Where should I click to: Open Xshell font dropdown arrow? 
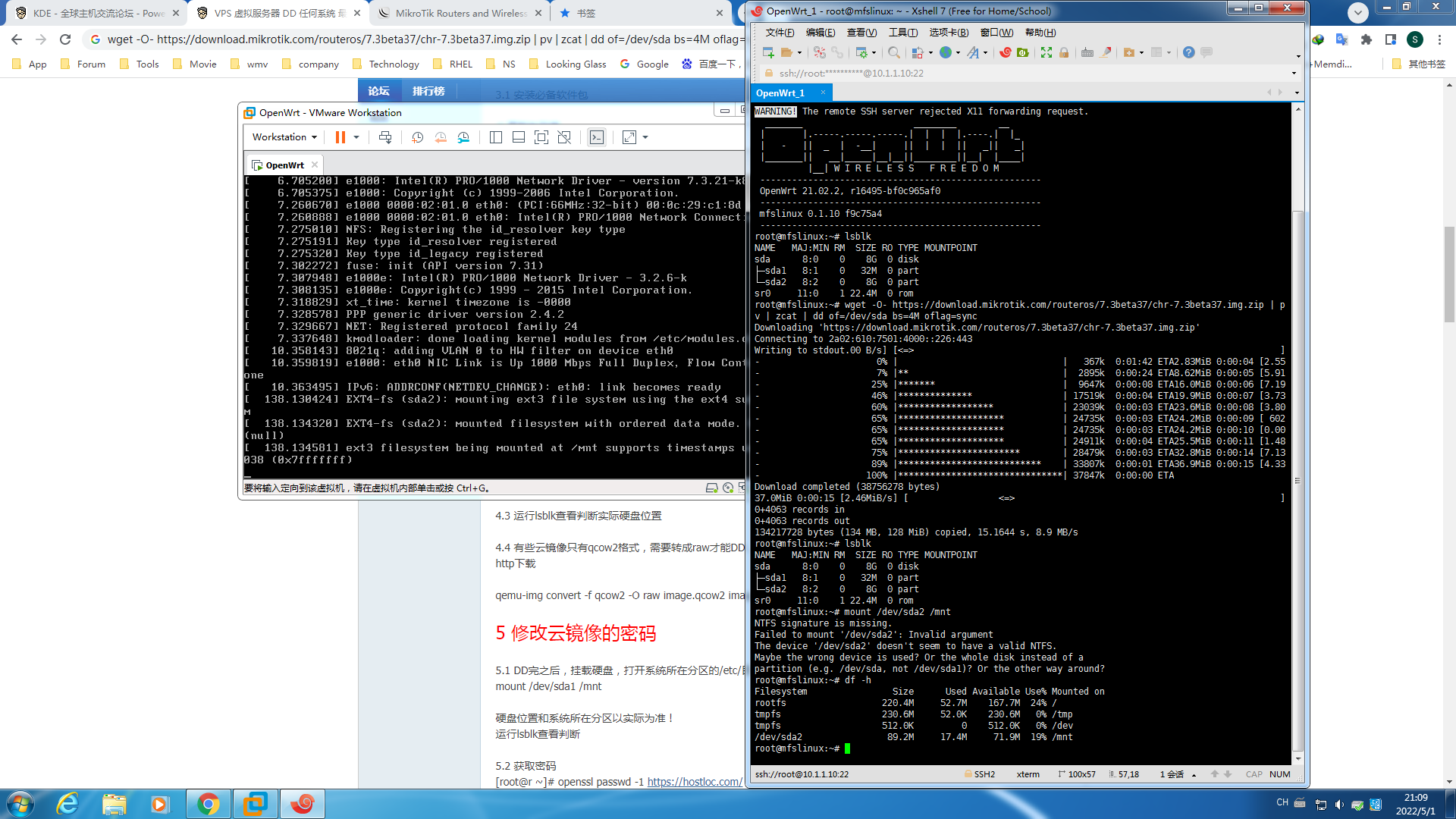click(x=985, y=53)
